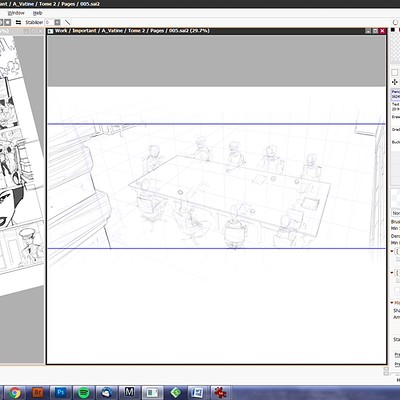Click the transparent color checkbox square
Viewport: 400px width, 400px height.
(x=395, y=72)
